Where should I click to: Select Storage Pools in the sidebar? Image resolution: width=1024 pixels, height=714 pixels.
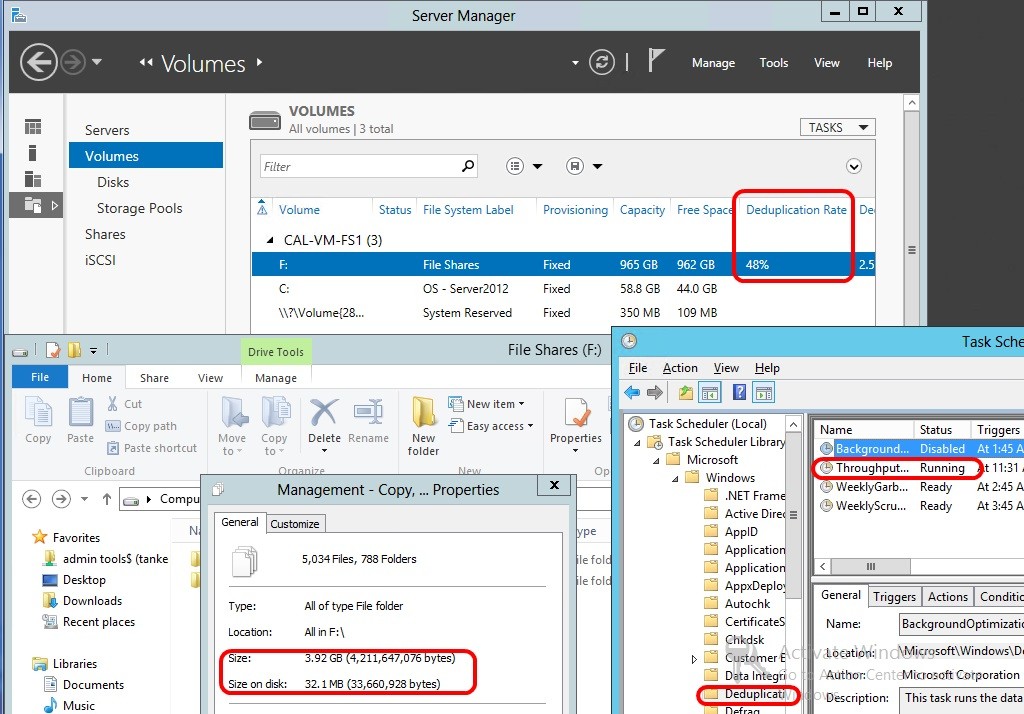pos(139,208)
